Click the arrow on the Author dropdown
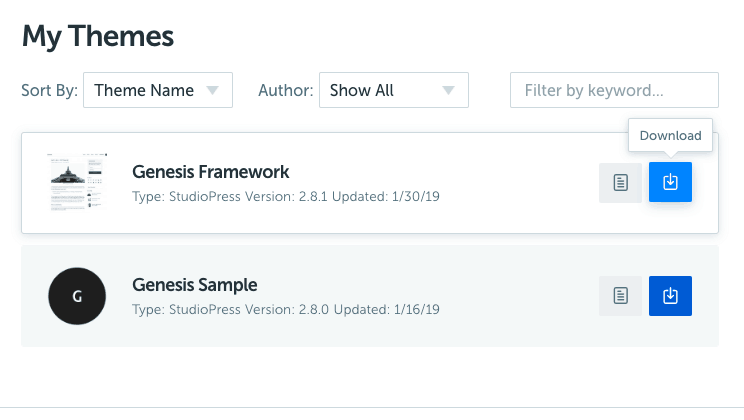 click(x=448, y=90)
